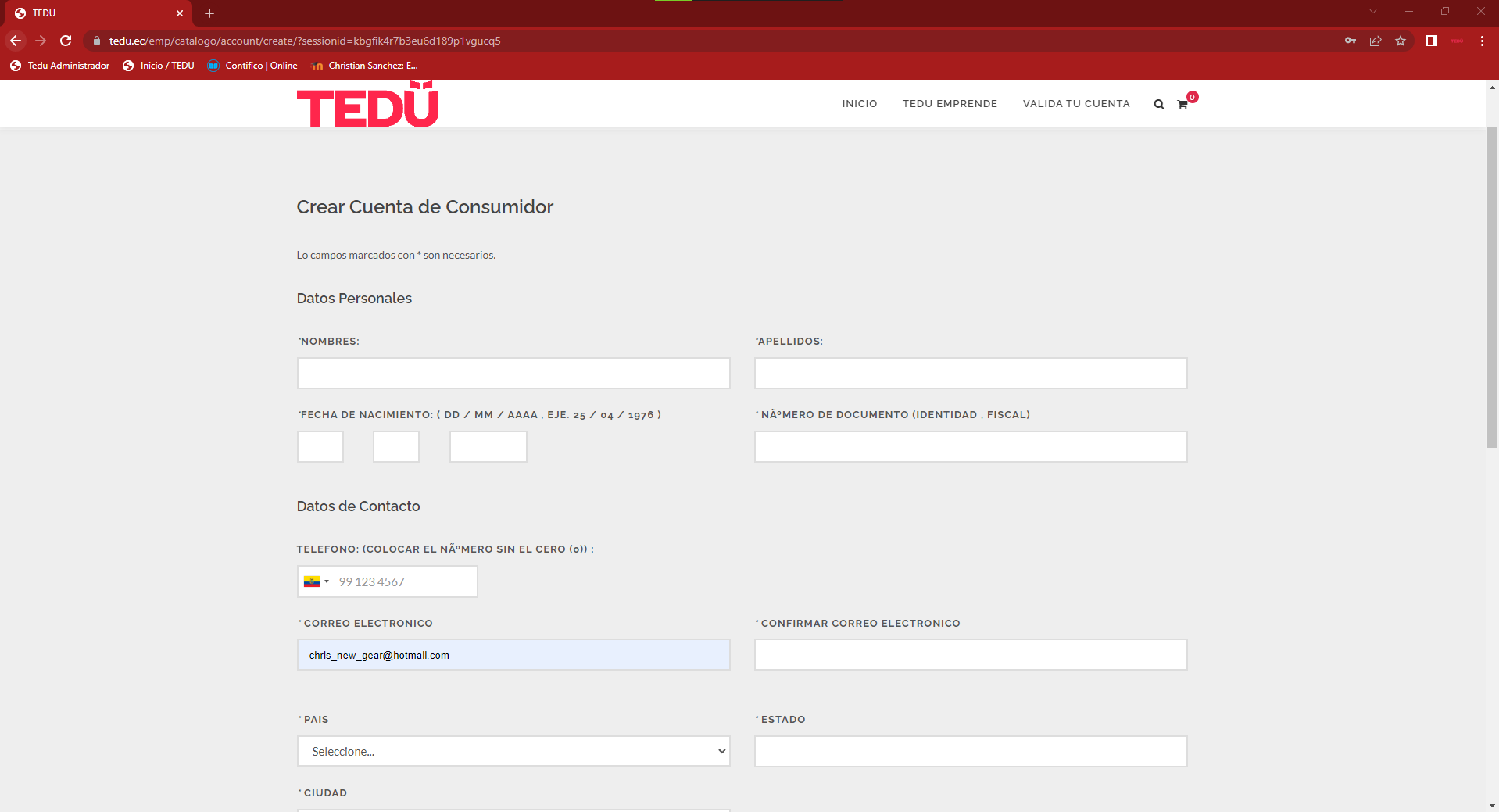Image resolution: width=1499 pixels, height=812 pixels.
Task: Click the share page icon in address bar
Action: (x=1376, y=41)
